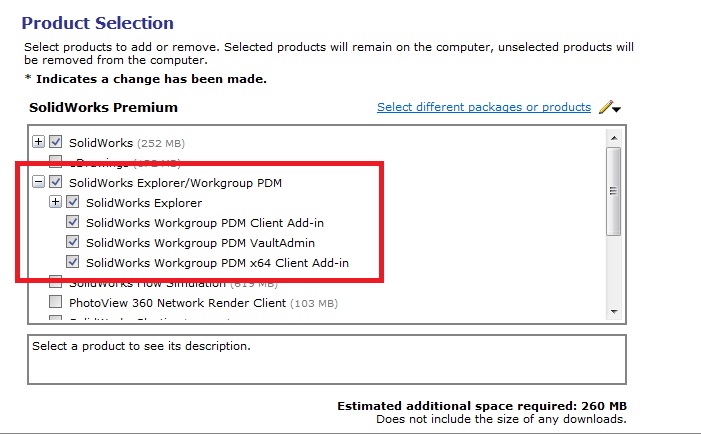The width and height of the screenshot is (701, 434).
Task: Open Select different packages or products link
Action: pos(484,107)
